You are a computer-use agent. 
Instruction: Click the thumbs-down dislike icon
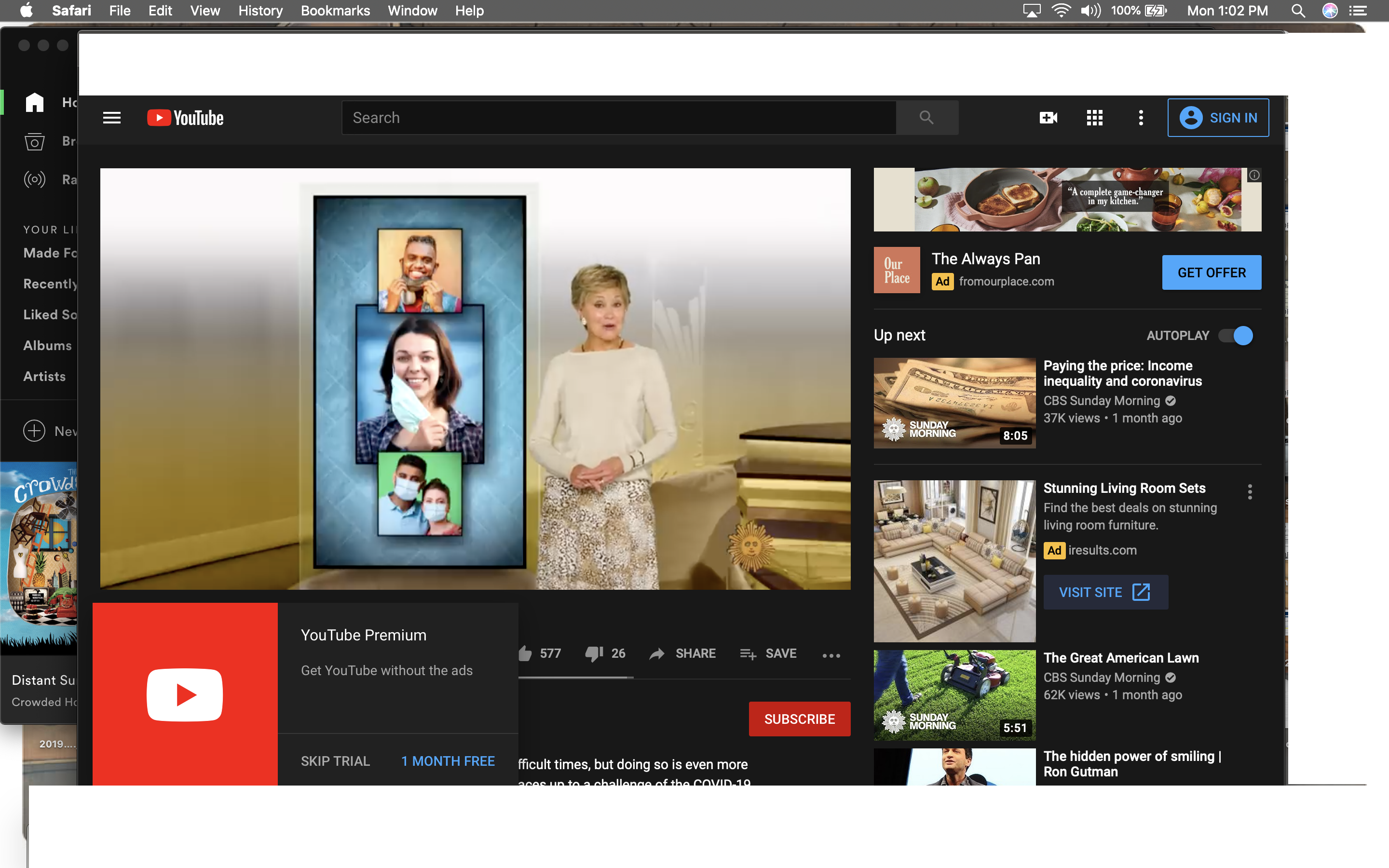click(x=594, y=653)
